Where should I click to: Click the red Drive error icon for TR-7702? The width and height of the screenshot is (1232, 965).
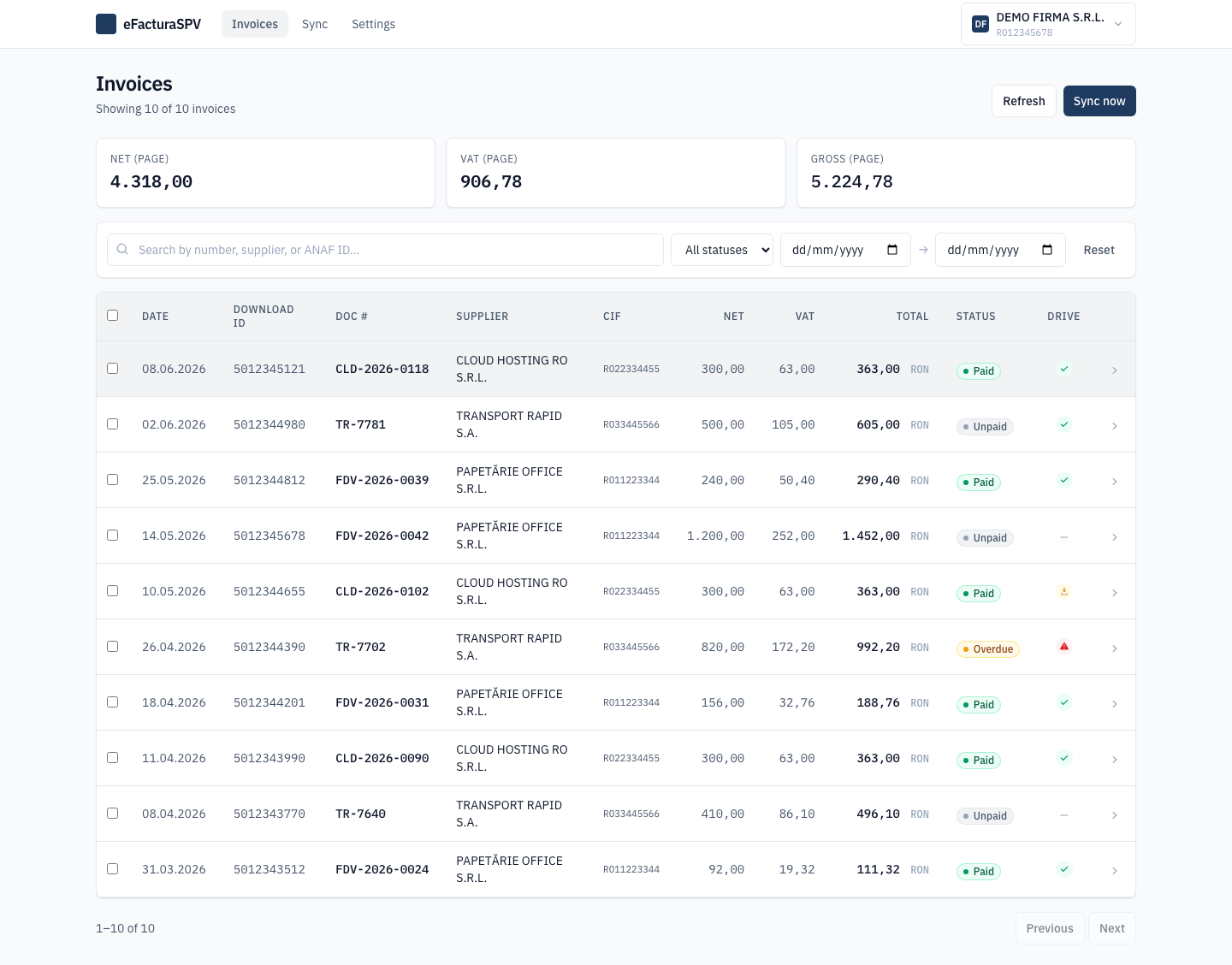point(1064,647)
